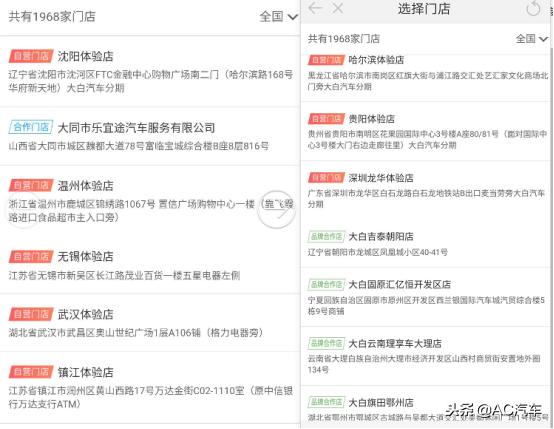Image resolution: width=554 pixels, height=429 pixels.
Task: Open the 全国 region dropdown in right panel
Action: 532,39
